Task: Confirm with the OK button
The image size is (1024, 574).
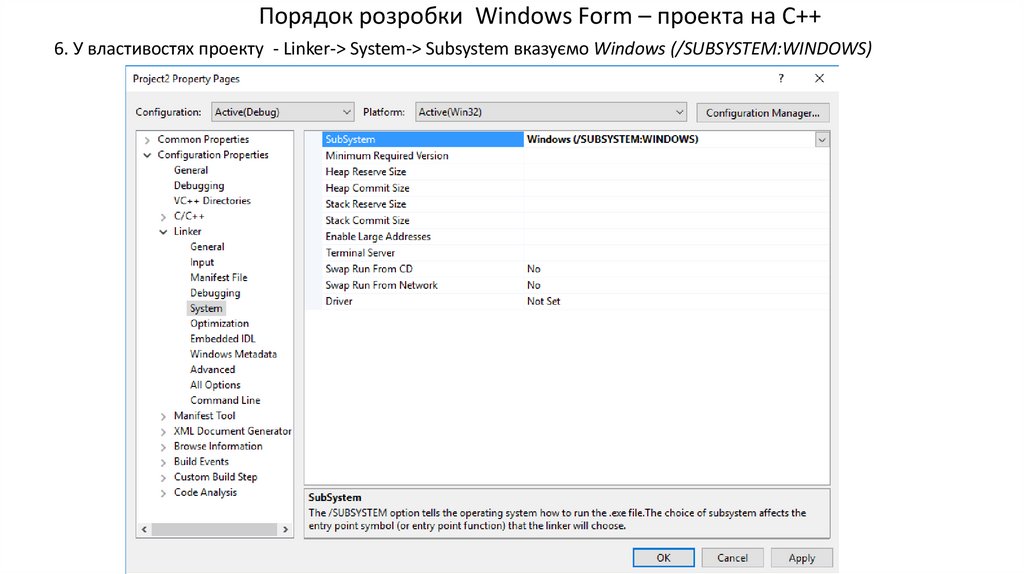Action: coord(664,558)
